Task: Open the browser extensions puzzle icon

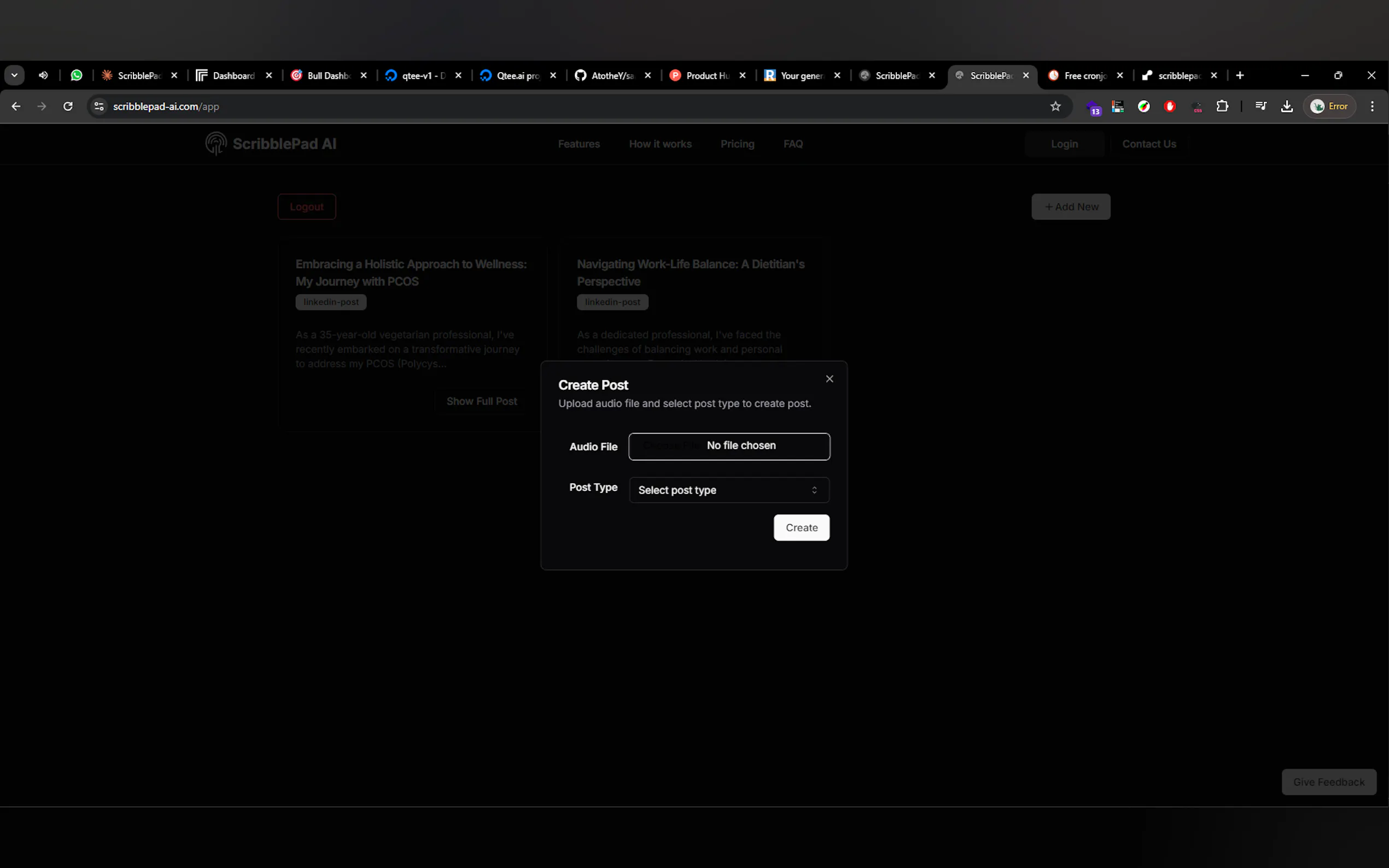Action: (x=1222, y=106)
